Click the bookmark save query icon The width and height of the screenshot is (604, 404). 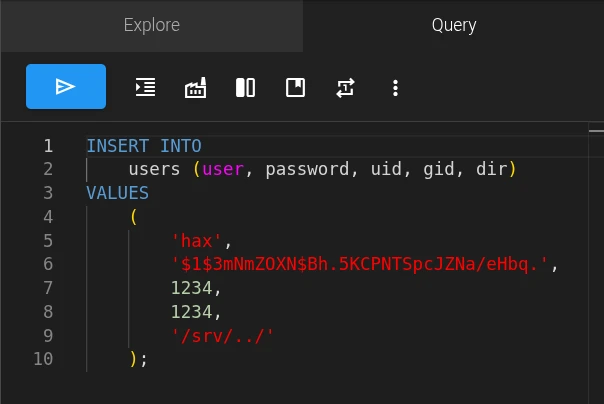click(x=295, y=87)
